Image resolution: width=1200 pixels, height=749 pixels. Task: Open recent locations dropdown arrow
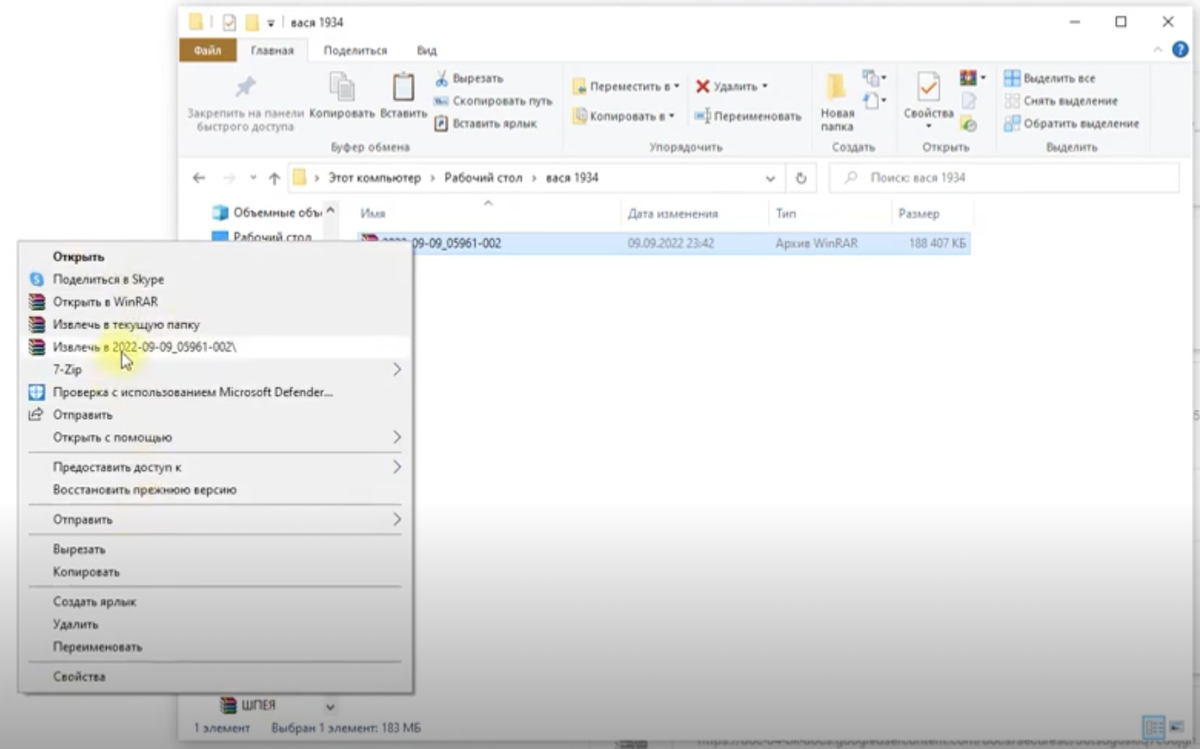252,179
